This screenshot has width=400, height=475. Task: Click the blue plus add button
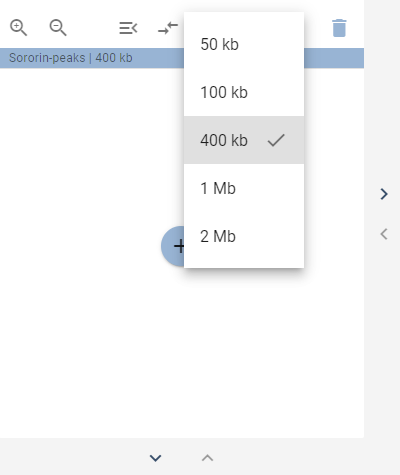173,246
